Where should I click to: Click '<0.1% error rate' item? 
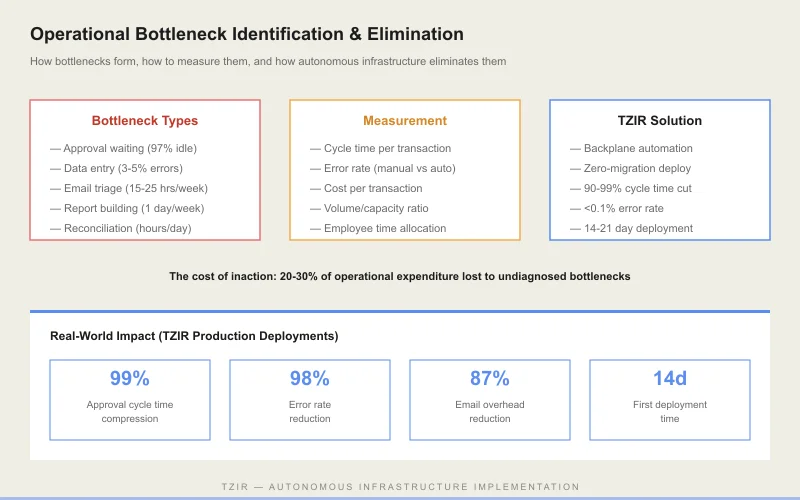[617, 208]
